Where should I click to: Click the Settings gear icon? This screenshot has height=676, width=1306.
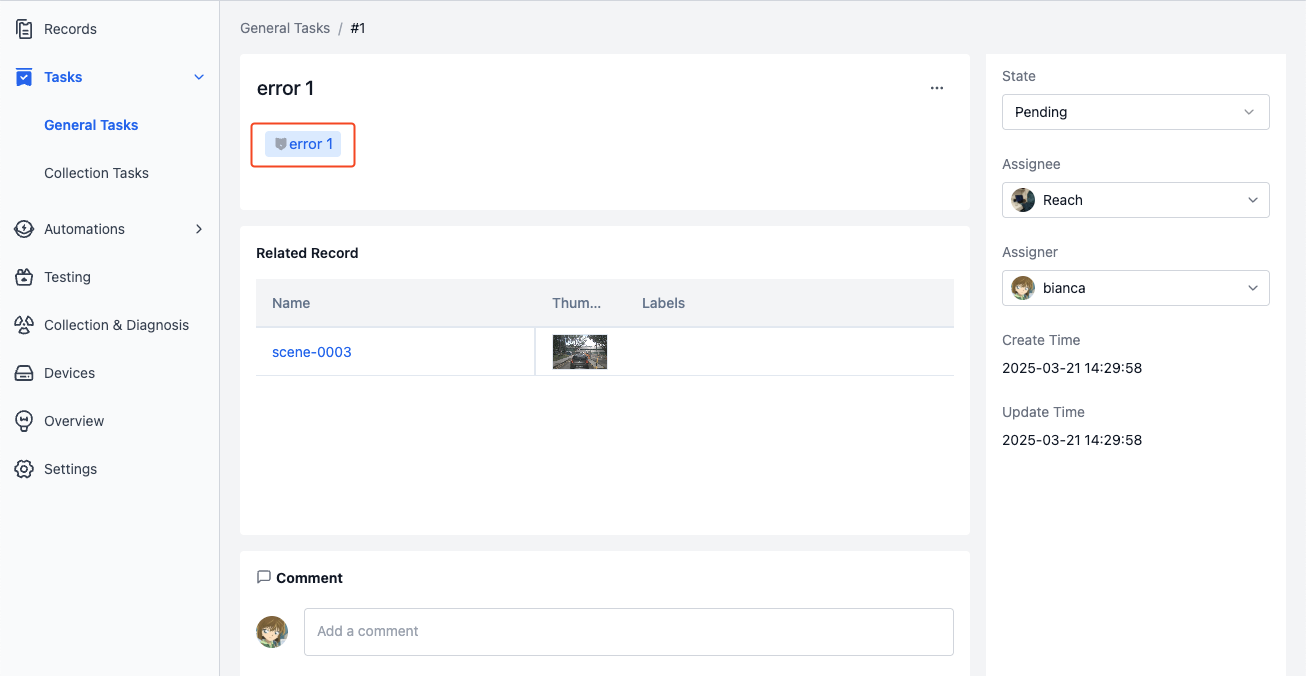pyautogui.click(x=24, y=469)
